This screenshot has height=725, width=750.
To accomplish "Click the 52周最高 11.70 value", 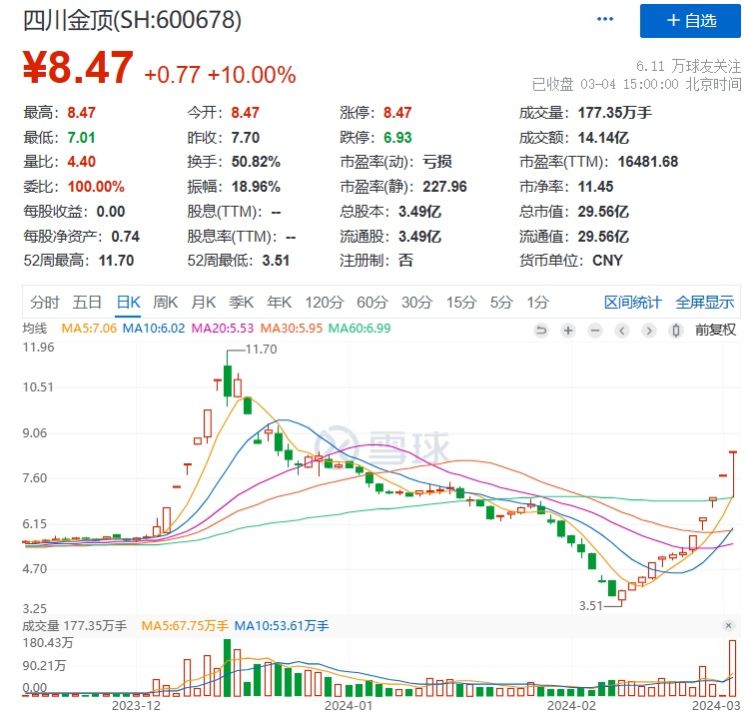I will click(x=116, y=261).
